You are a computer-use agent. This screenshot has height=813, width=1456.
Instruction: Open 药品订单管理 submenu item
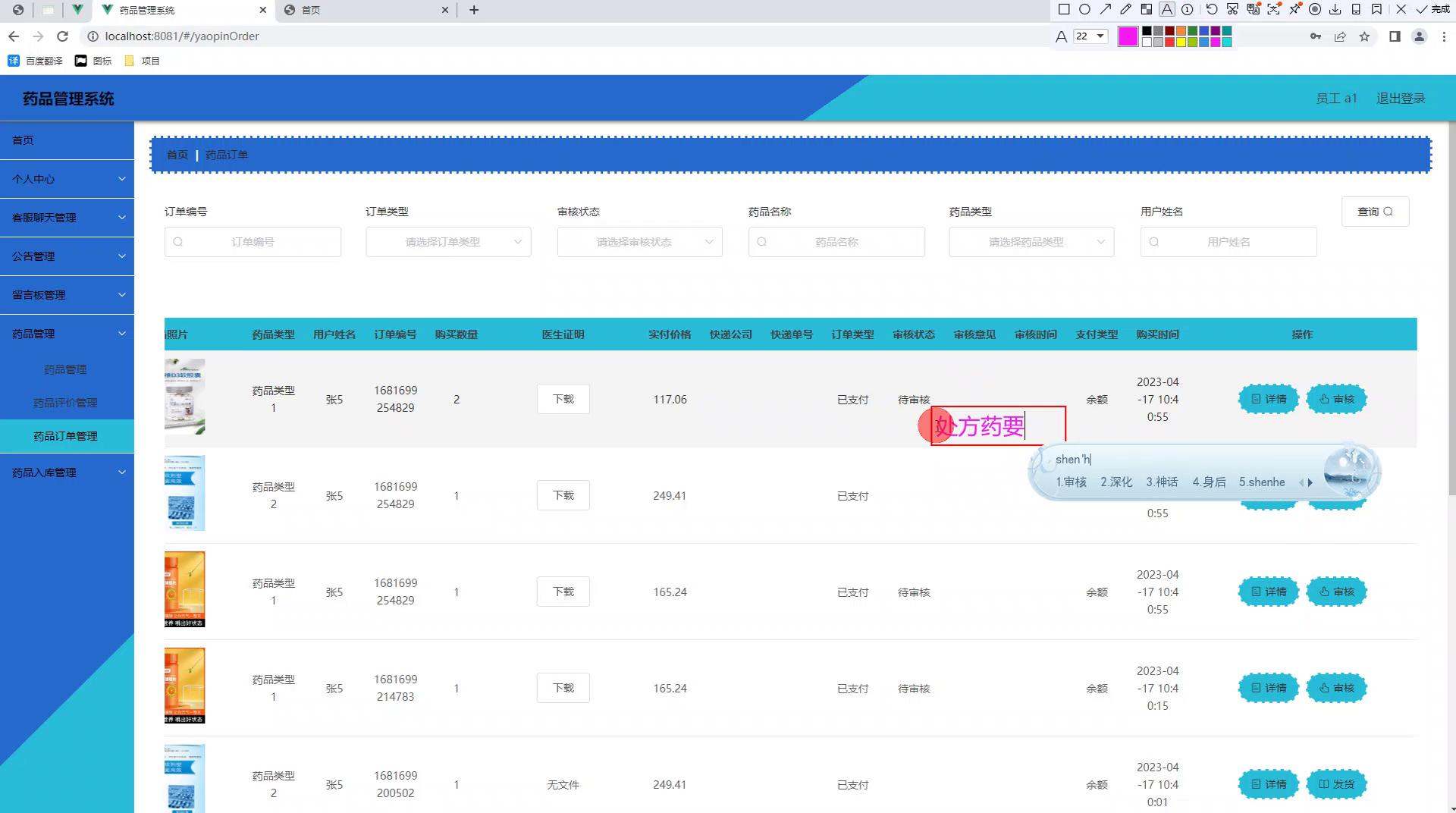click(x=67, y=436)
